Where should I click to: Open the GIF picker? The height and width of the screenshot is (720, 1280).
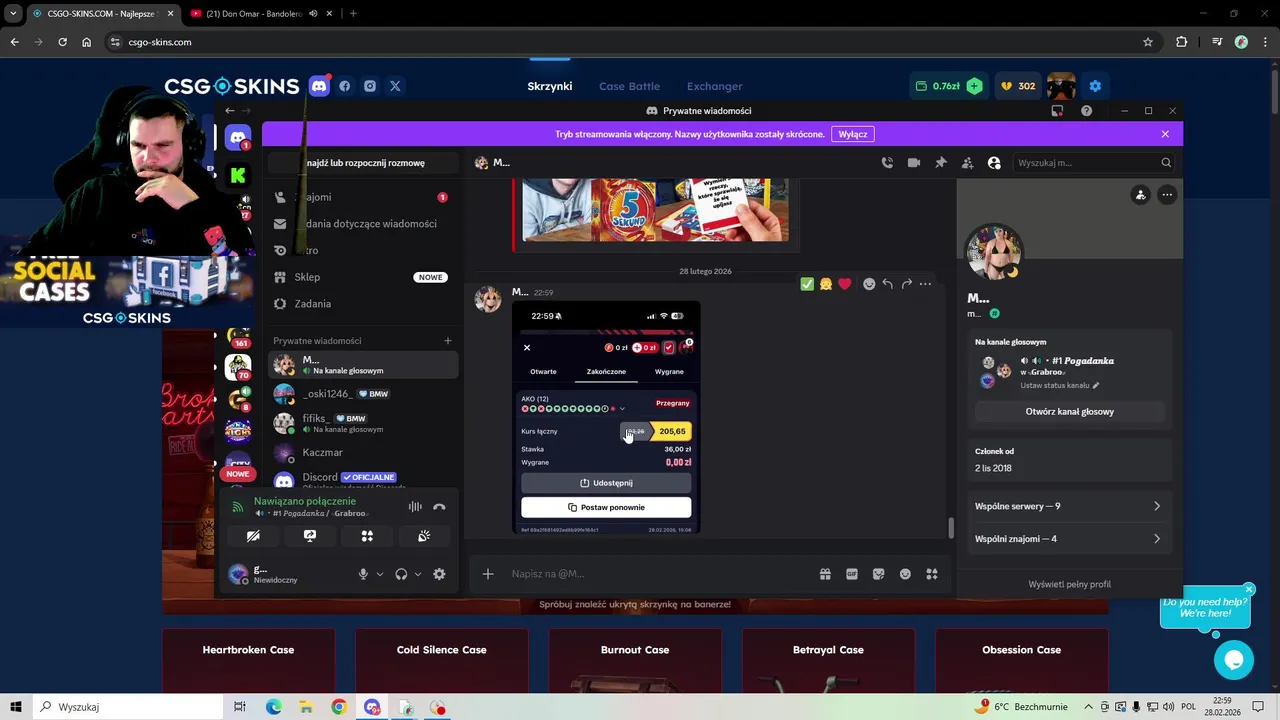pyautogui.click(x=852, y=574)
